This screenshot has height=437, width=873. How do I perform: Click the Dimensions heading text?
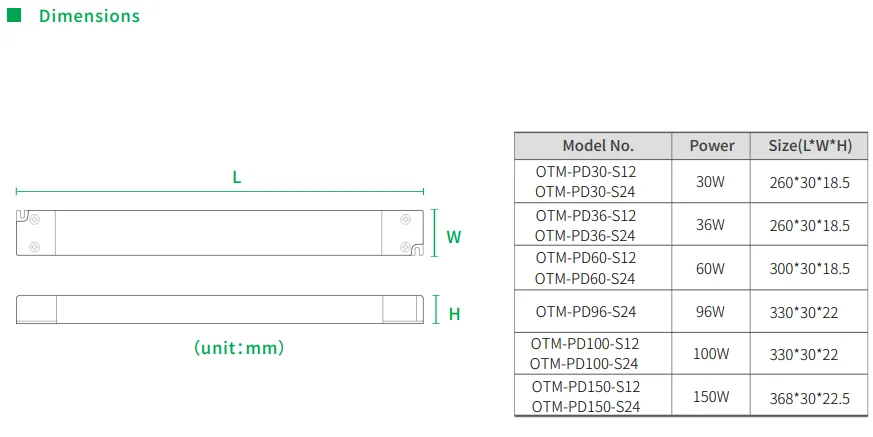click(89, 16)
